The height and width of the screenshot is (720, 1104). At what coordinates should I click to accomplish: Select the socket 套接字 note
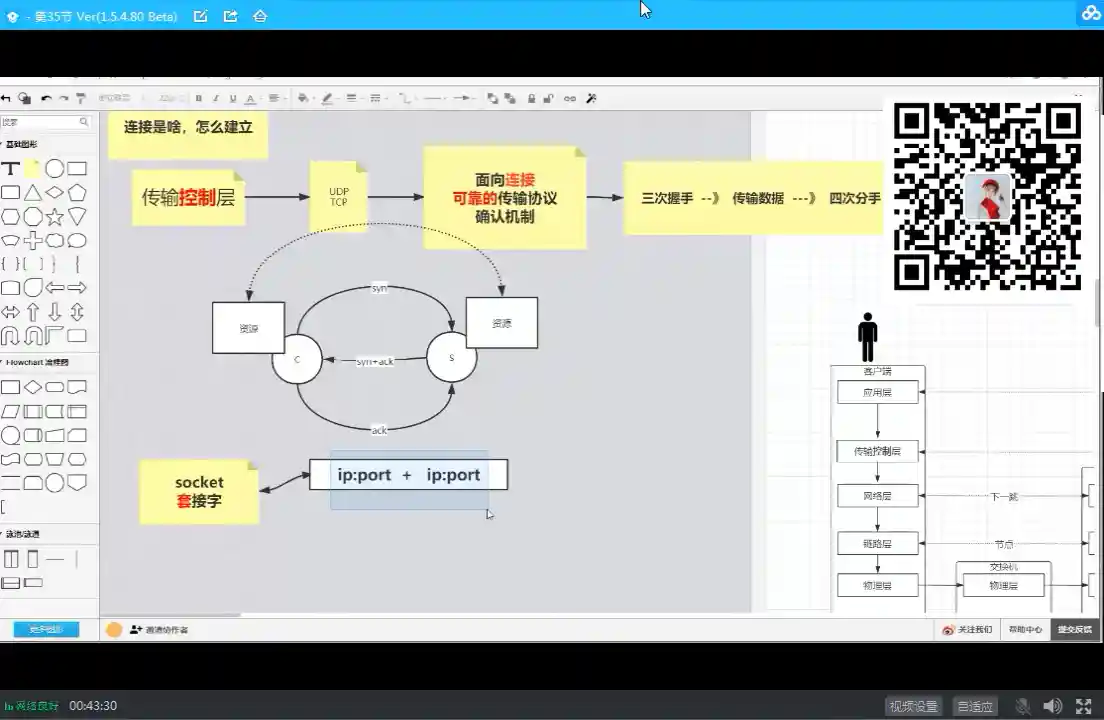click(x=199, y=492)
